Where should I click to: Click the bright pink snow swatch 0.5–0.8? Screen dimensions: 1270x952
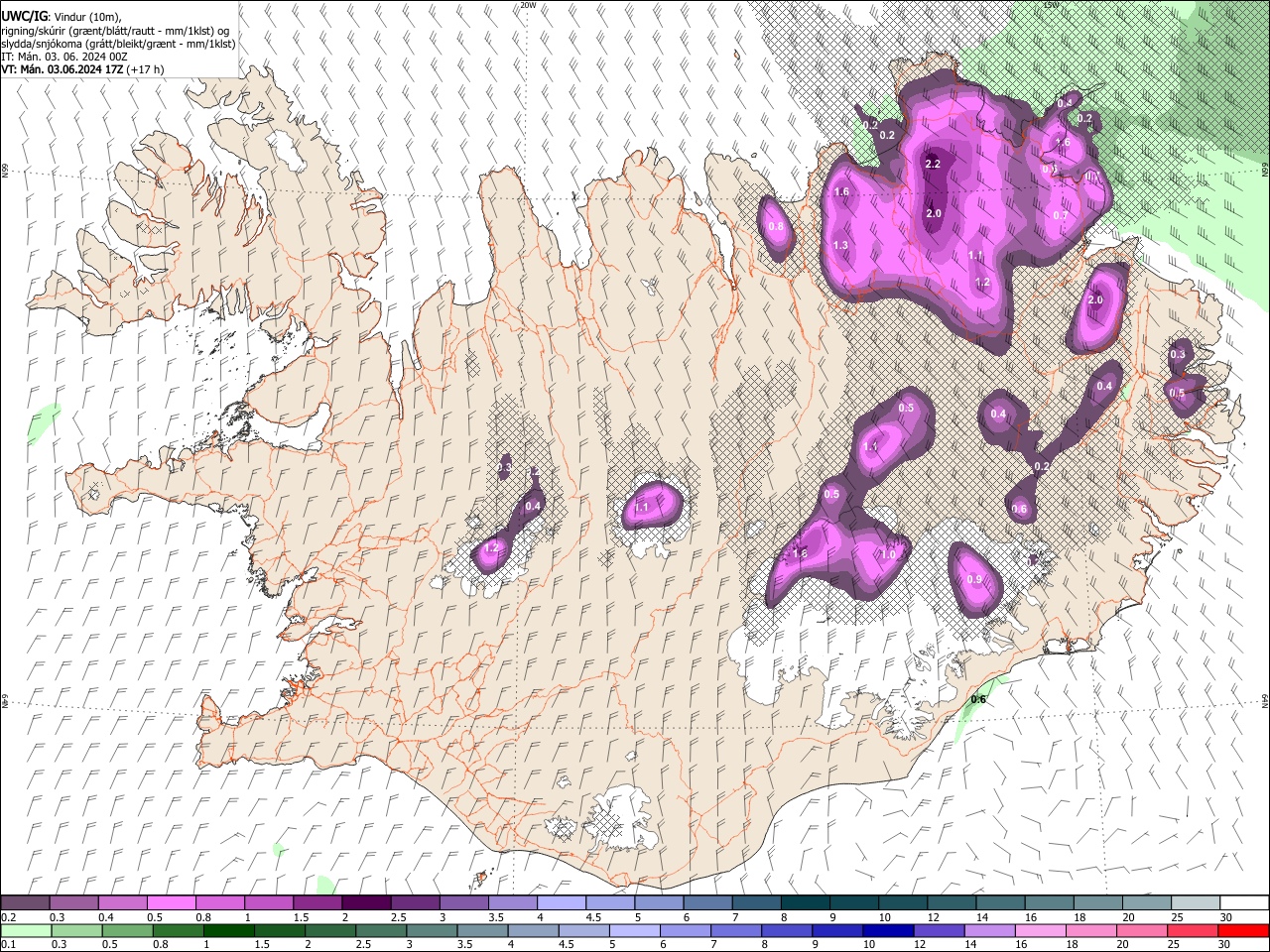tap(171, 902)
